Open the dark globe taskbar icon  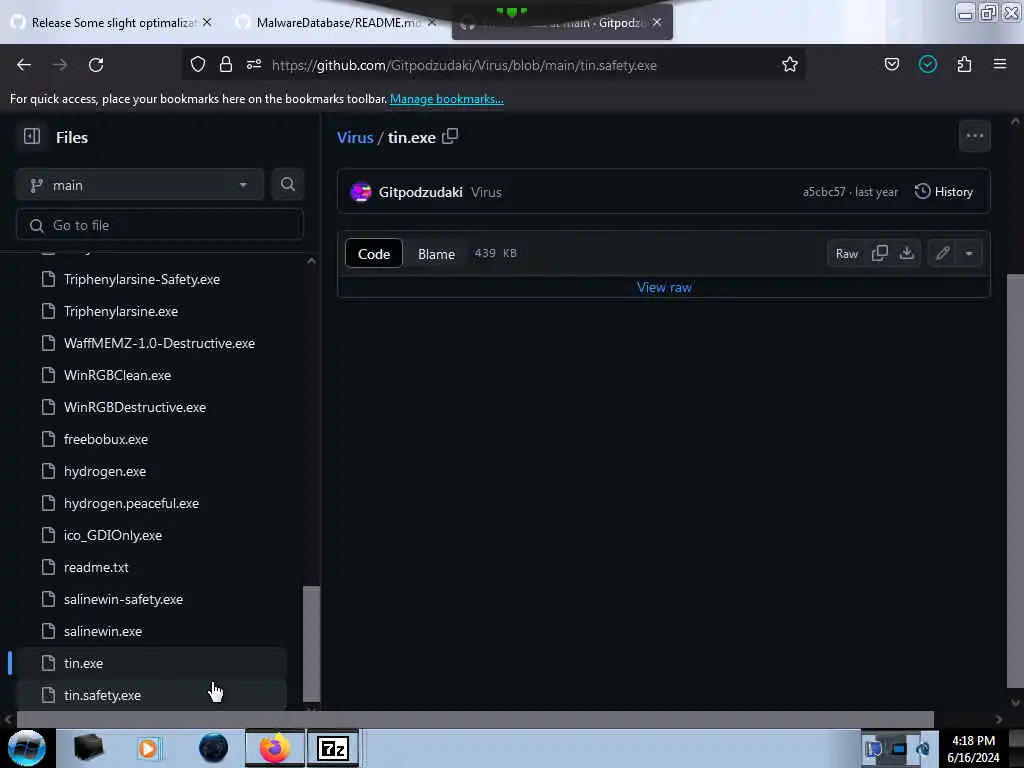click(214, 748)
